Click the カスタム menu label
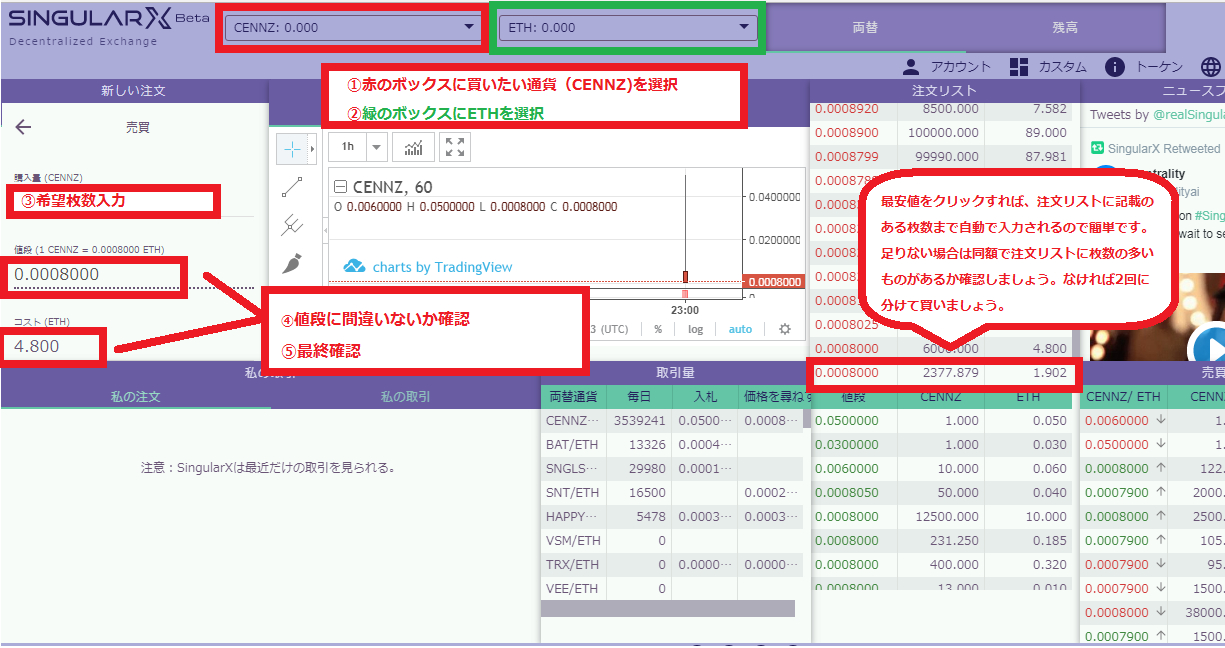The height and width of the screenshot is (648, 1225). [x=1062, y=67]
